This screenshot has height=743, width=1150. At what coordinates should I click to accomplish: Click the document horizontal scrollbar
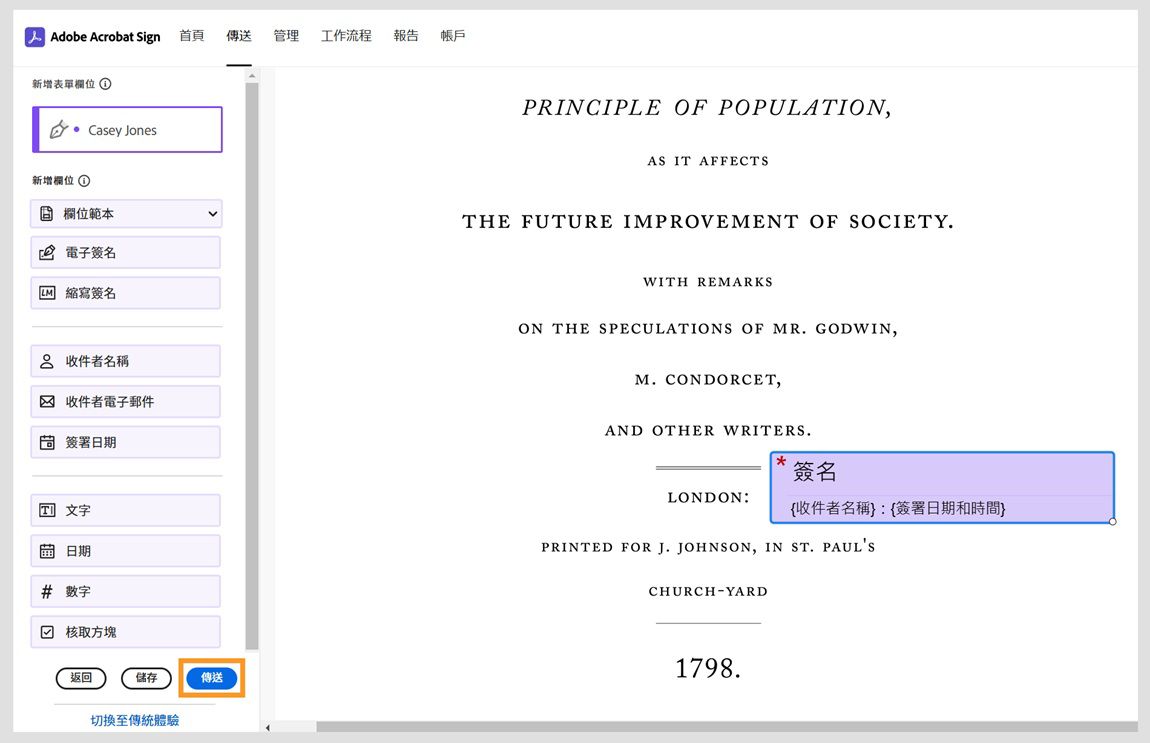click(x=727, y=727)
